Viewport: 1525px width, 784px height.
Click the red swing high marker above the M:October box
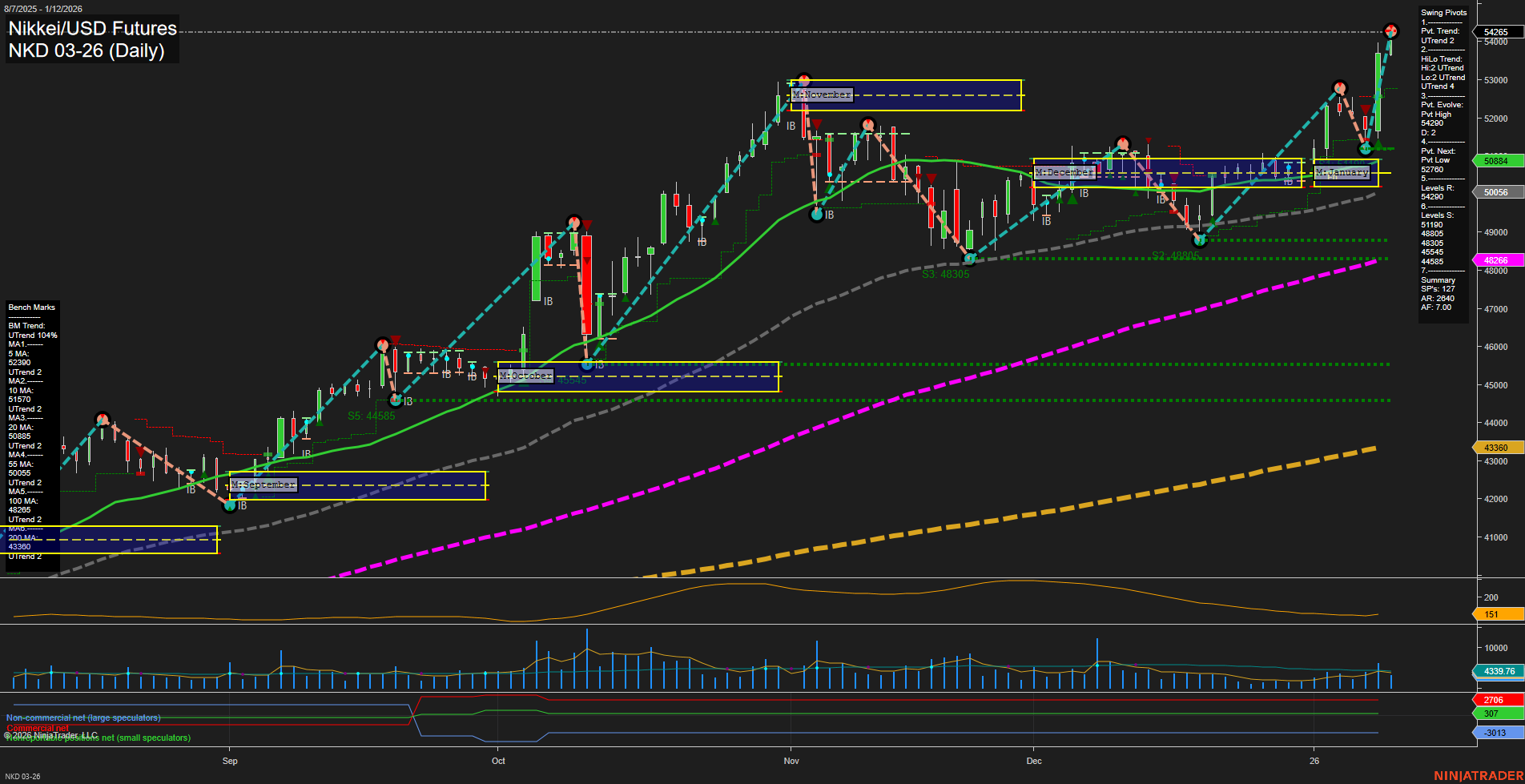573,223
